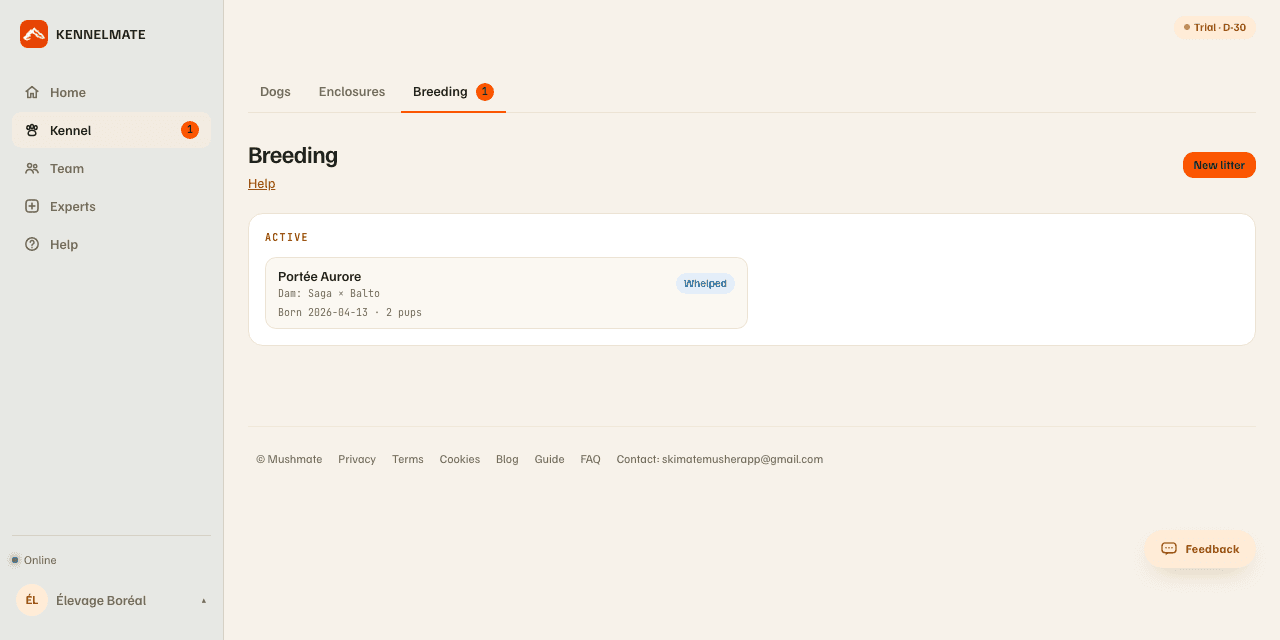Open the Blog footer link
This screenshot has height=640, width=1280.
[x=507, y=459]
